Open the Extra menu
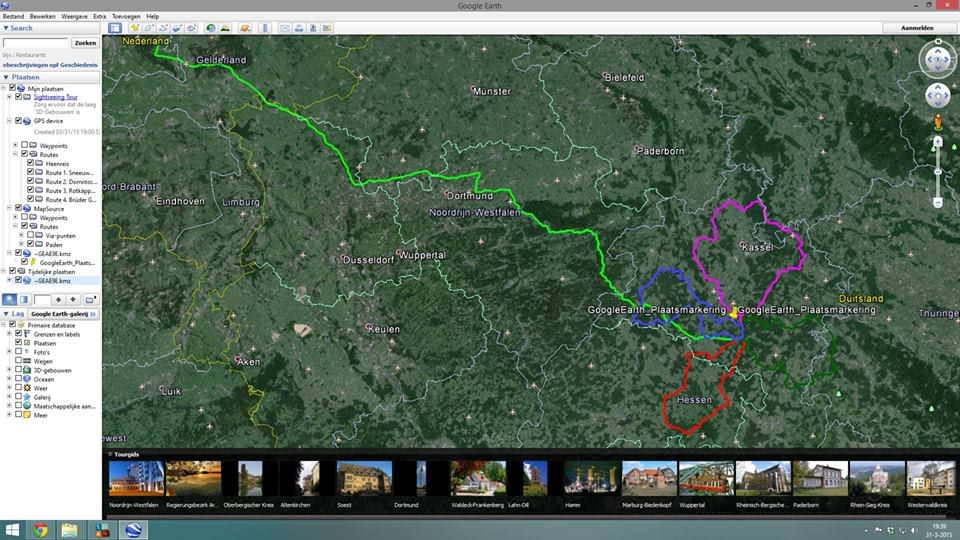Viewport: 960px width, 540px height. click(100, 17)
